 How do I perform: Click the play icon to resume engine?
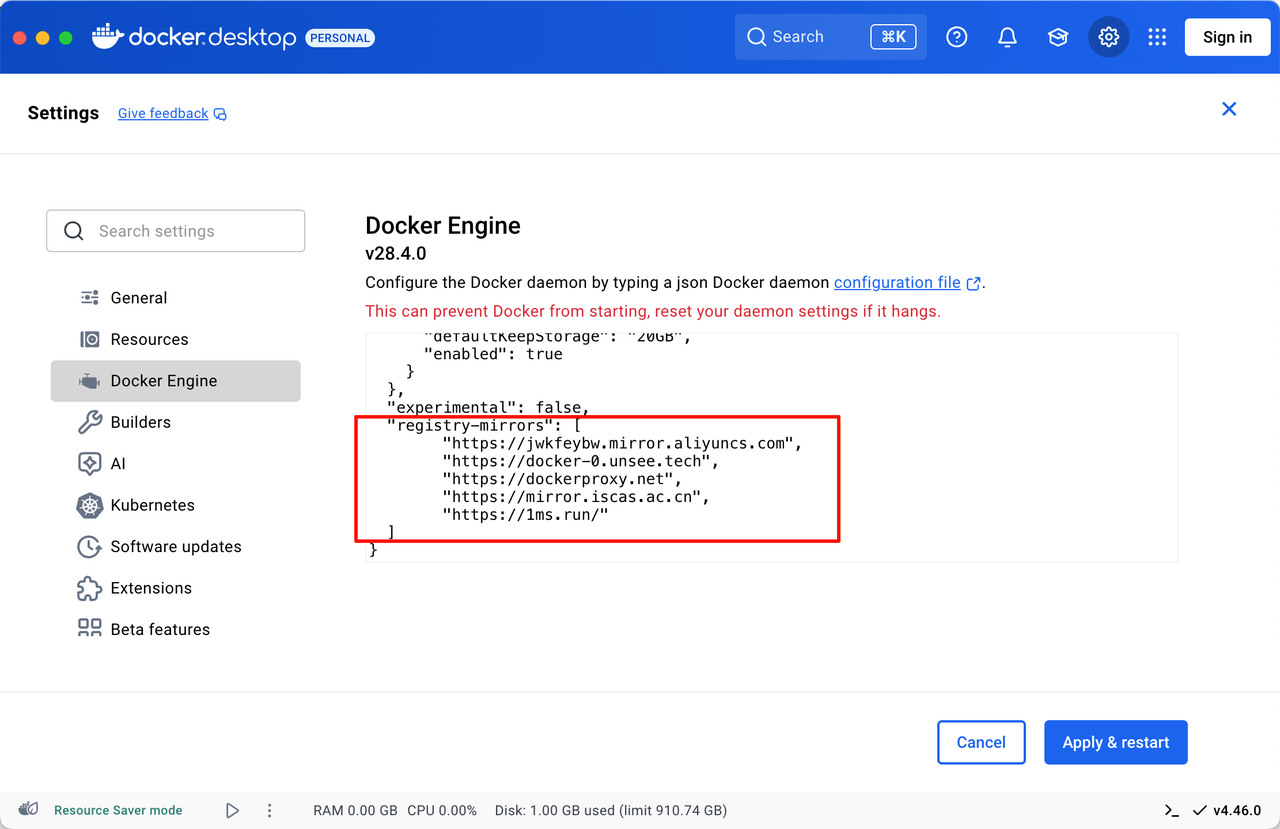pyautogui.click(x=232, y=810)
